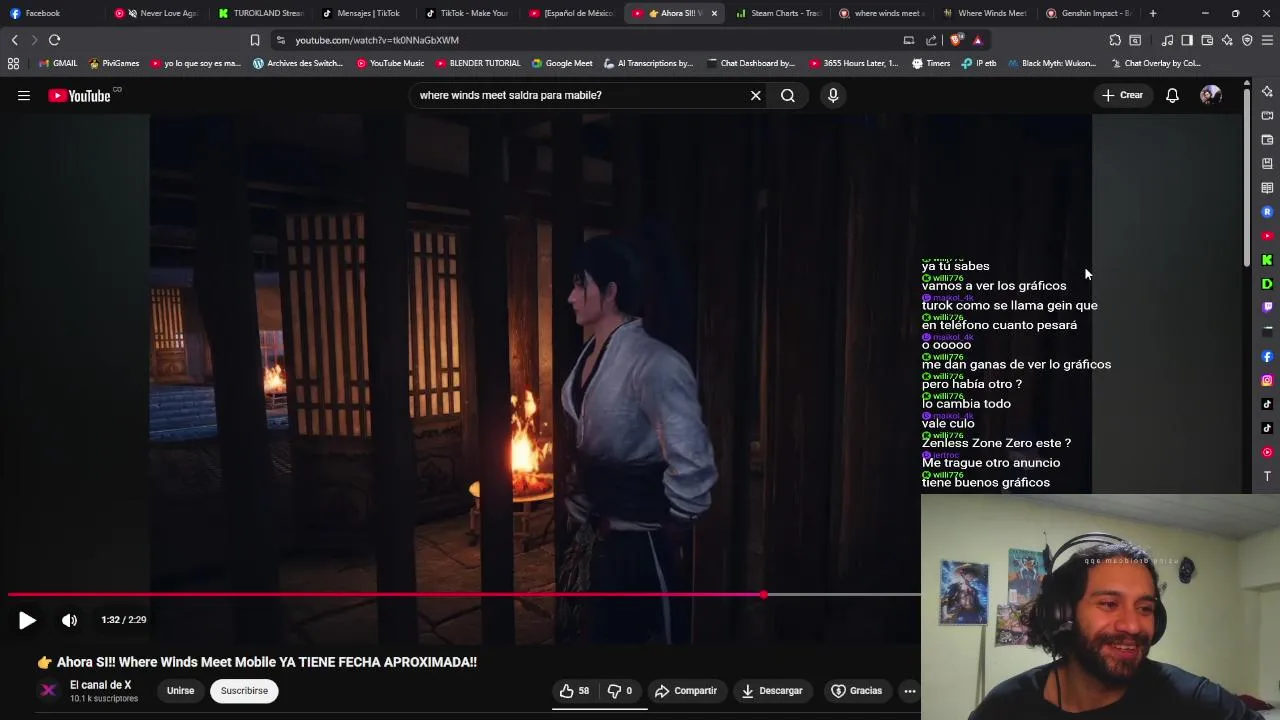Clear the search box with the X

click(756, 95)
